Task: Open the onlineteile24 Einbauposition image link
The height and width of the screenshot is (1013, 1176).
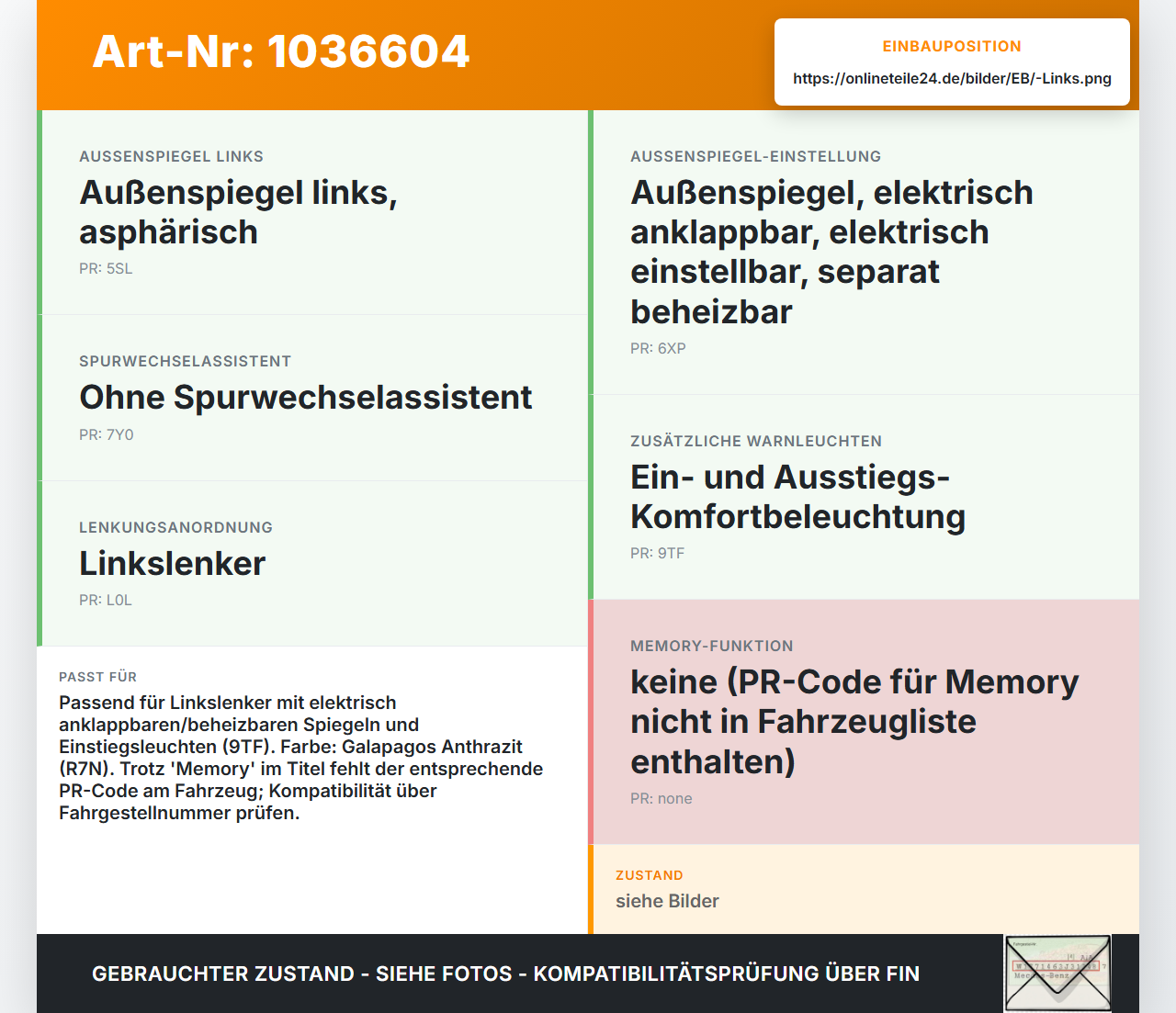Action: coord(952,78)
